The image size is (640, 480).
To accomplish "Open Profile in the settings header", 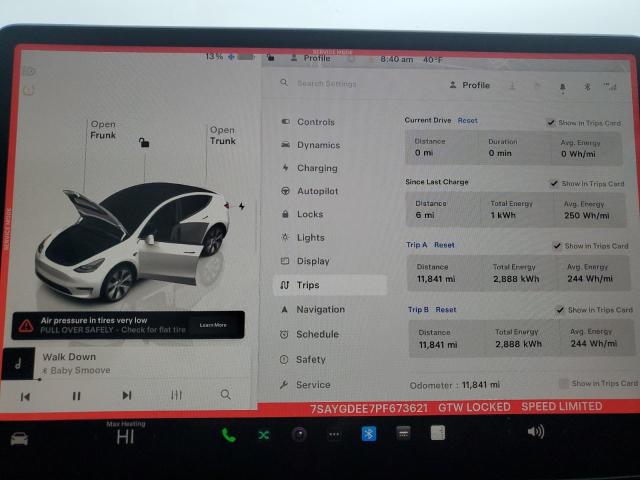I will pos(469,85).
